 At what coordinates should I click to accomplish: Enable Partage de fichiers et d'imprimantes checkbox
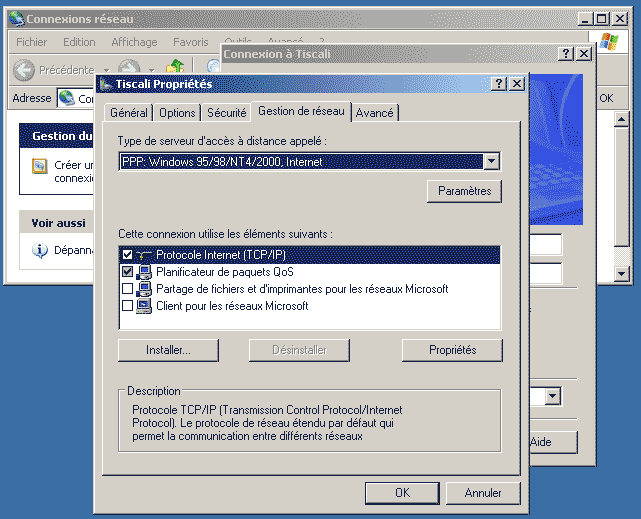coord(127,289)
